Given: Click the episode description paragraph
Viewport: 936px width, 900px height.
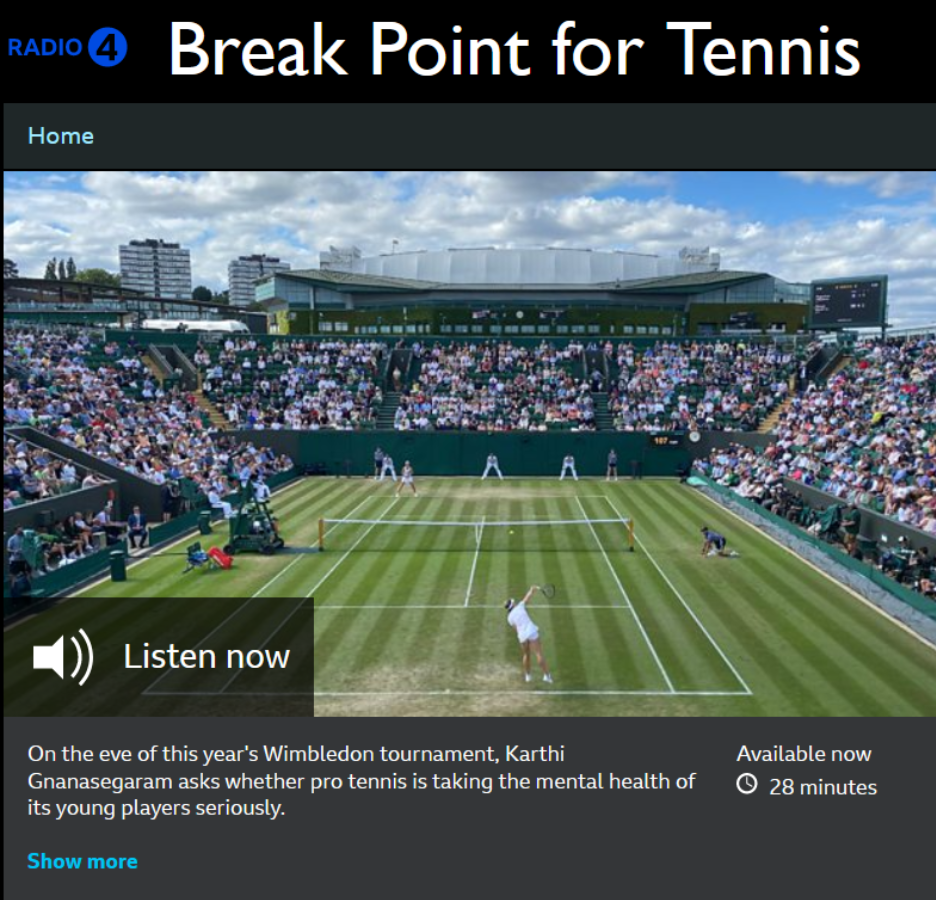Looking at the screenshot, I should point(361,781).
